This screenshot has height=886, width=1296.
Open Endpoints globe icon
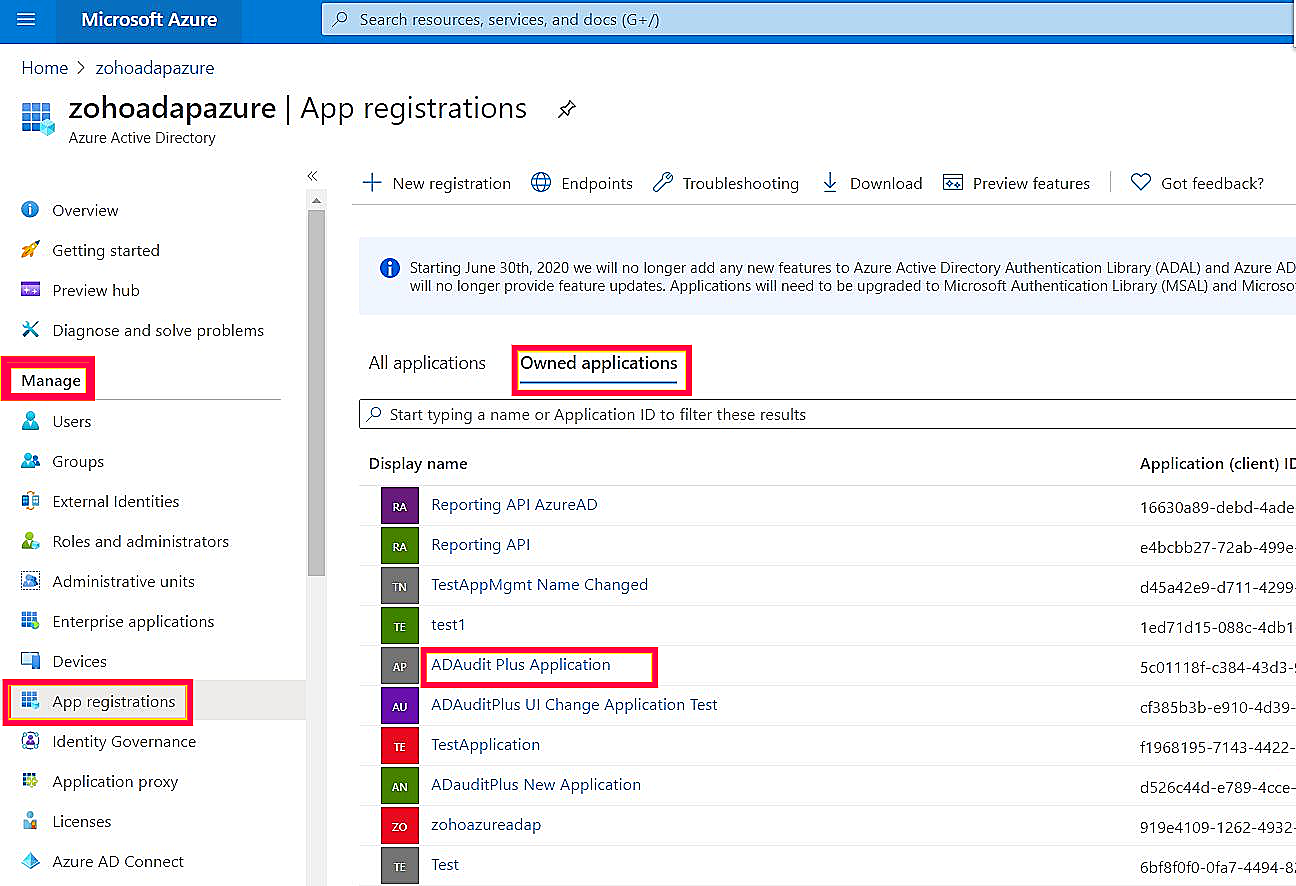tap(541, 183)
